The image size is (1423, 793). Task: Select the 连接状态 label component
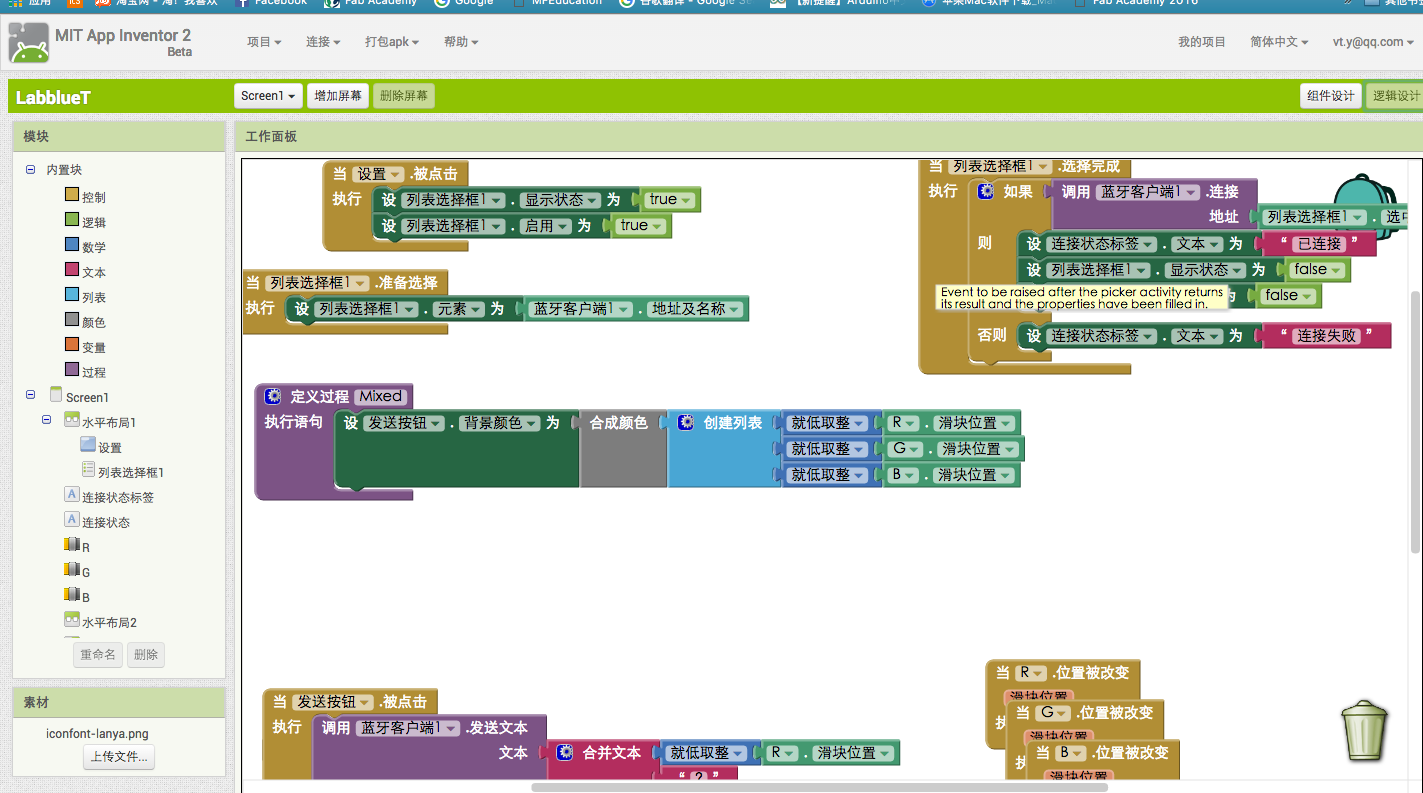(106, 522)
